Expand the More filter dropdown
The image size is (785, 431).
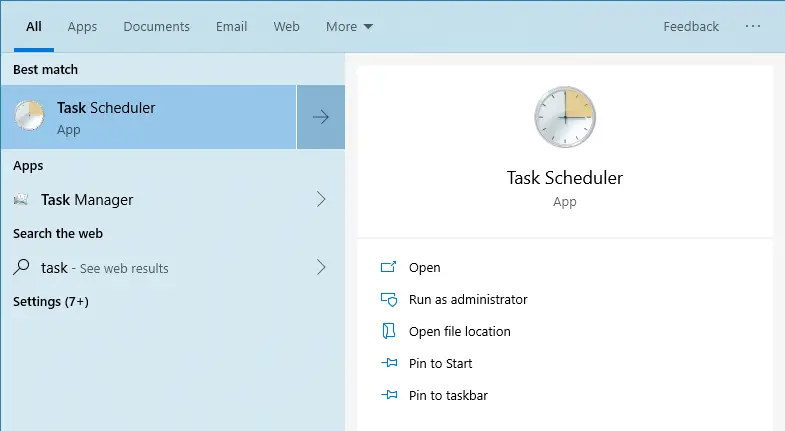coord(349,27)
